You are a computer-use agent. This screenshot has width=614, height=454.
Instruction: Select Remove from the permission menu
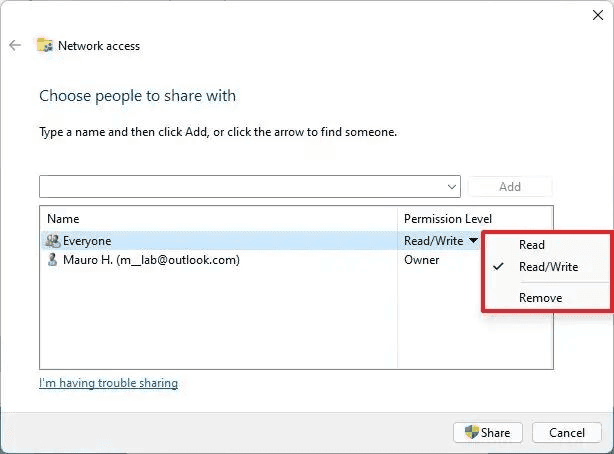tap(540, 298)
